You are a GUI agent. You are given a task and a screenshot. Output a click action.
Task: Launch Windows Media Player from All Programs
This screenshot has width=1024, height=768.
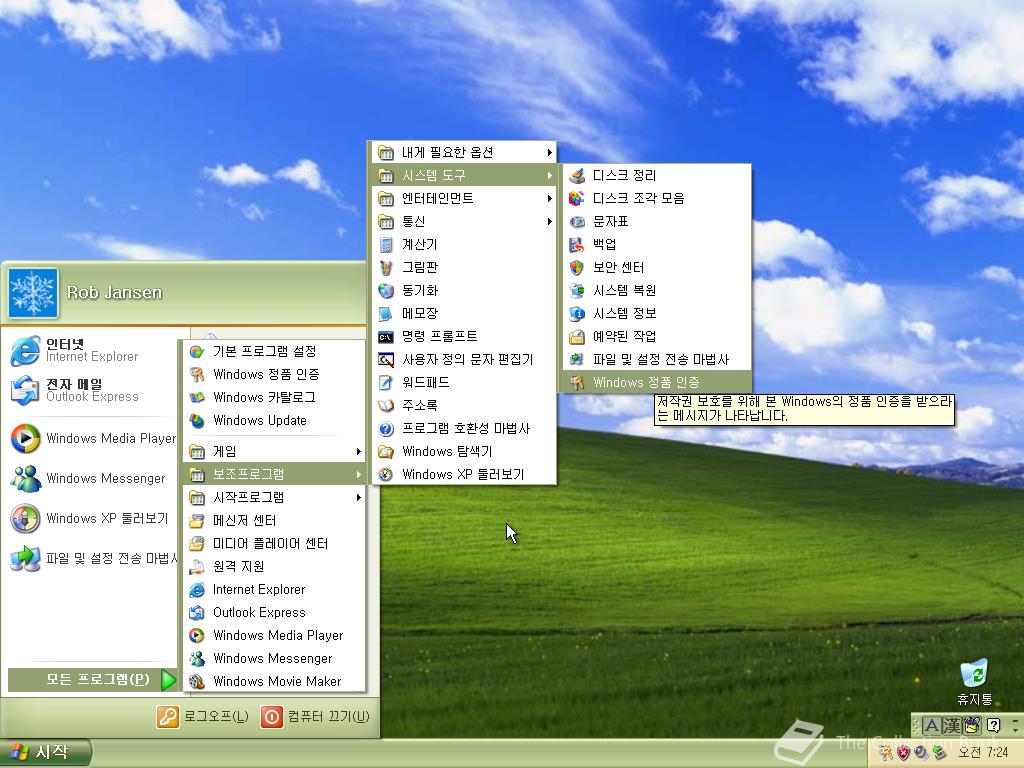pos(274,635)
